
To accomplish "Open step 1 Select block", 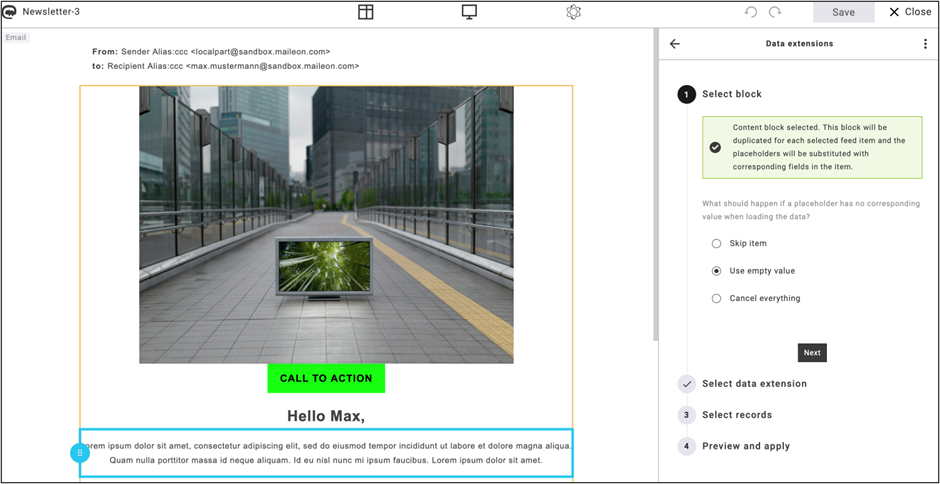I will point(720,94).
